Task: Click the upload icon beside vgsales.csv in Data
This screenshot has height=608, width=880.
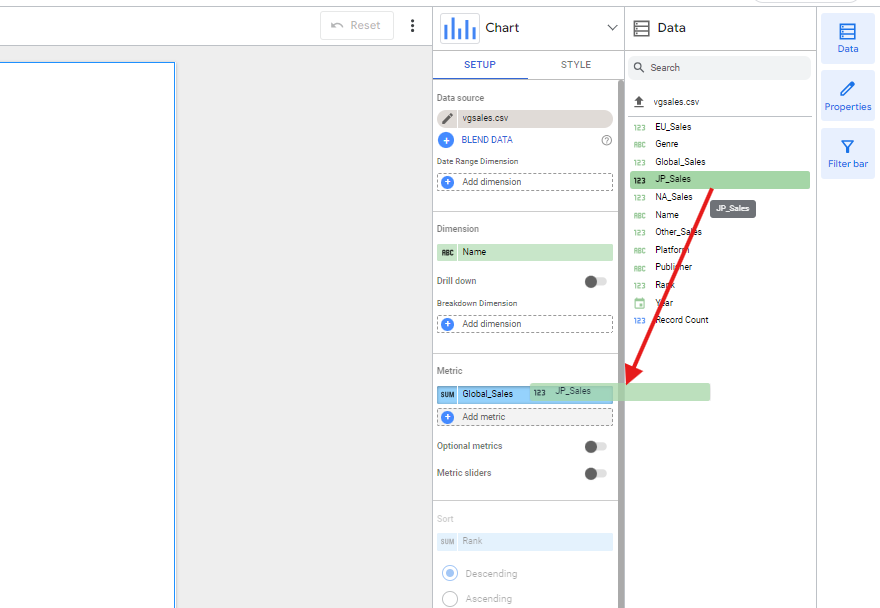Action: [x=639, y=102]
